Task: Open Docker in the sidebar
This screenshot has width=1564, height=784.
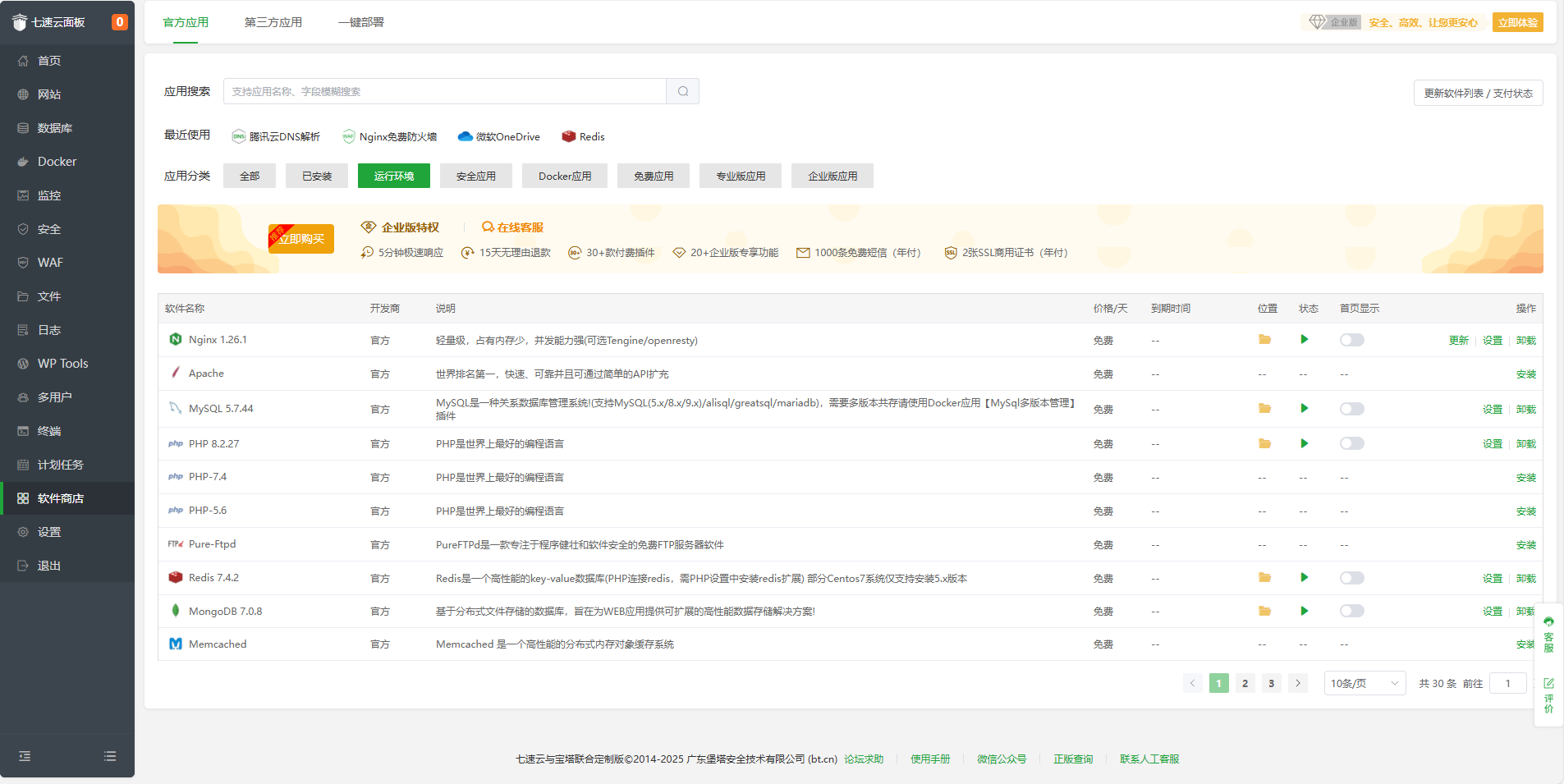Action: (x=67, y=162)
